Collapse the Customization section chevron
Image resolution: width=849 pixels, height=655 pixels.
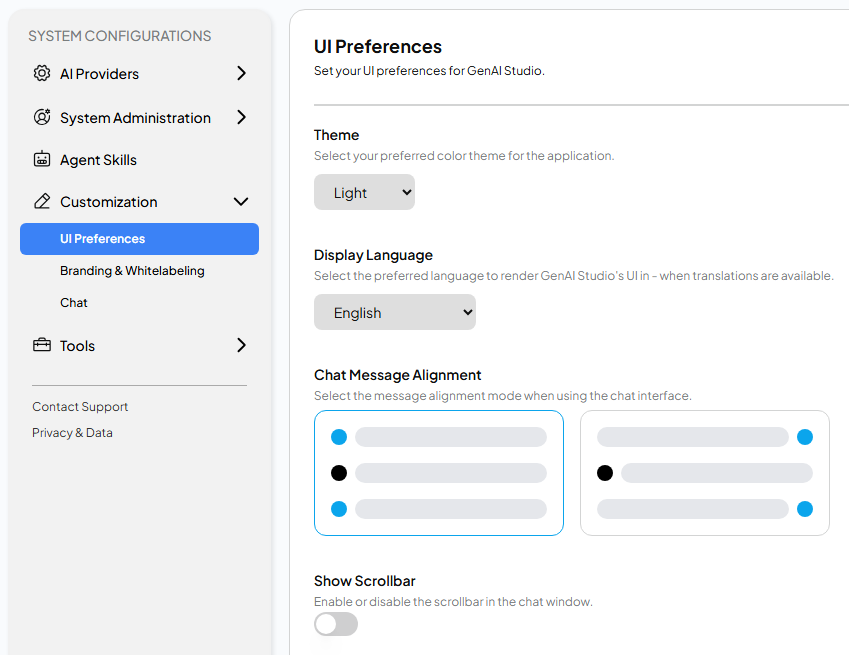(241, 202)
